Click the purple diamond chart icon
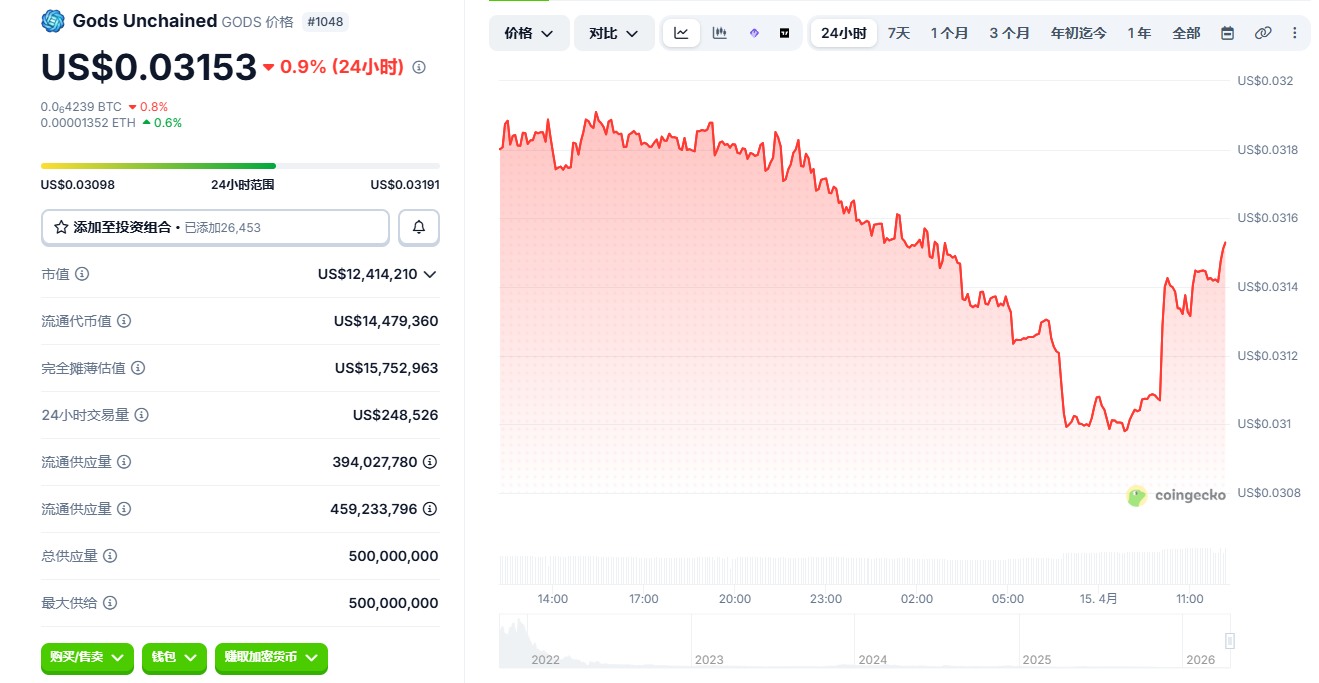The height and width of the screenshot is (683, 1319). [x=754, y=33]
